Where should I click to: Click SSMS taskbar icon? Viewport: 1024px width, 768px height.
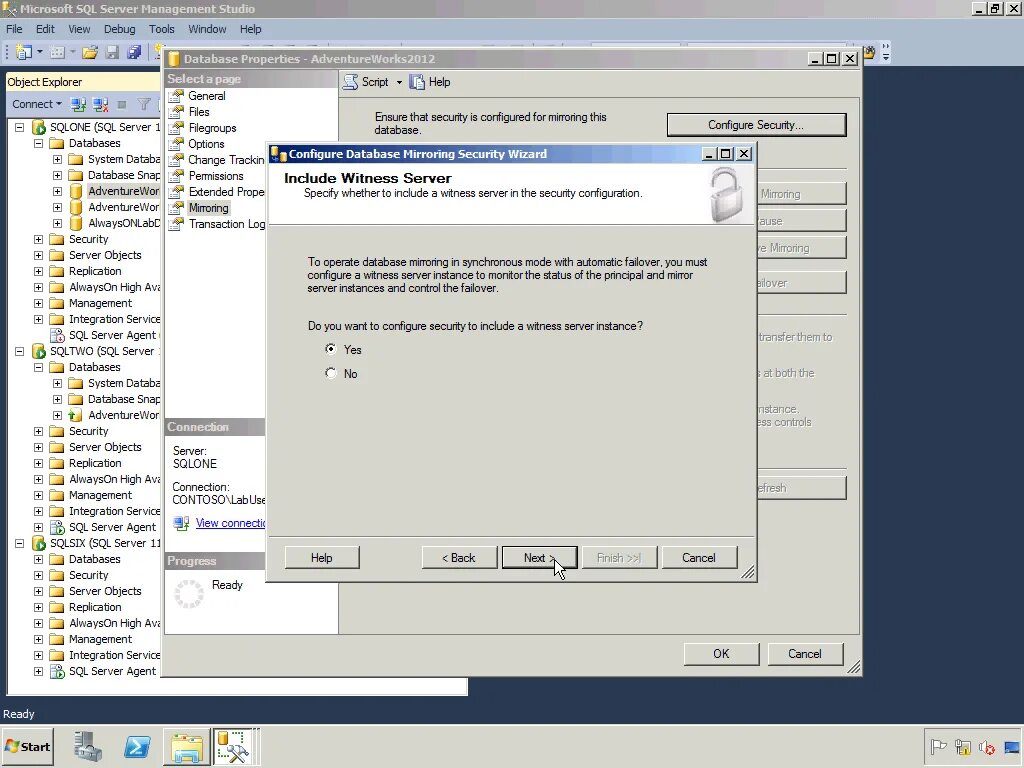point(234,746)
